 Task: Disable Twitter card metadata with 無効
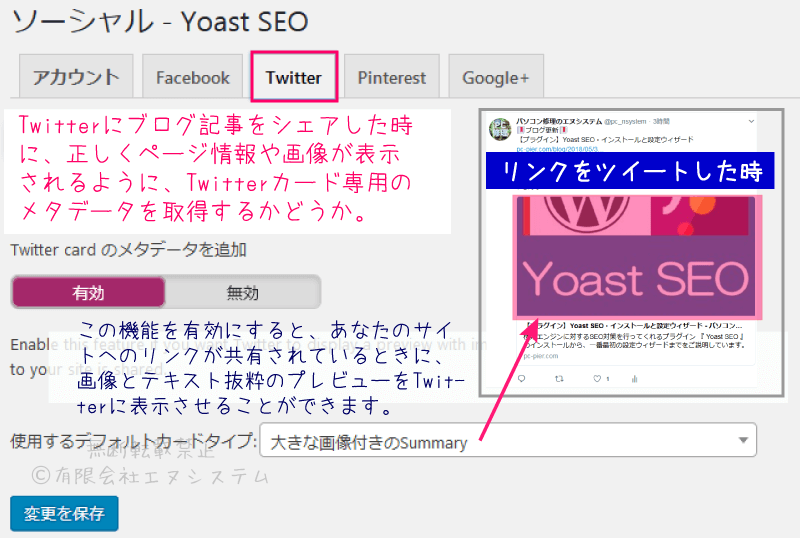[x=242, y=292]
